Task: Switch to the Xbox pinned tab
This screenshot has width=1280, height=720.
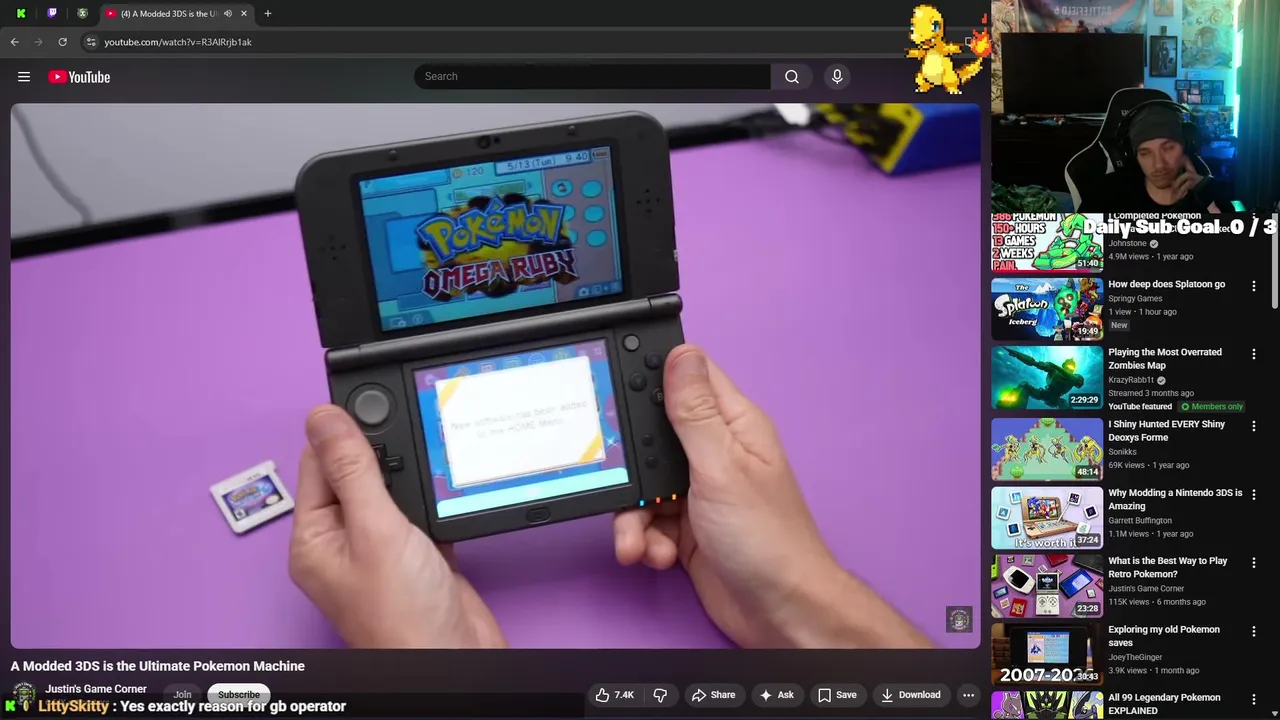Action: pyautogui.click(x=82, y=13)
